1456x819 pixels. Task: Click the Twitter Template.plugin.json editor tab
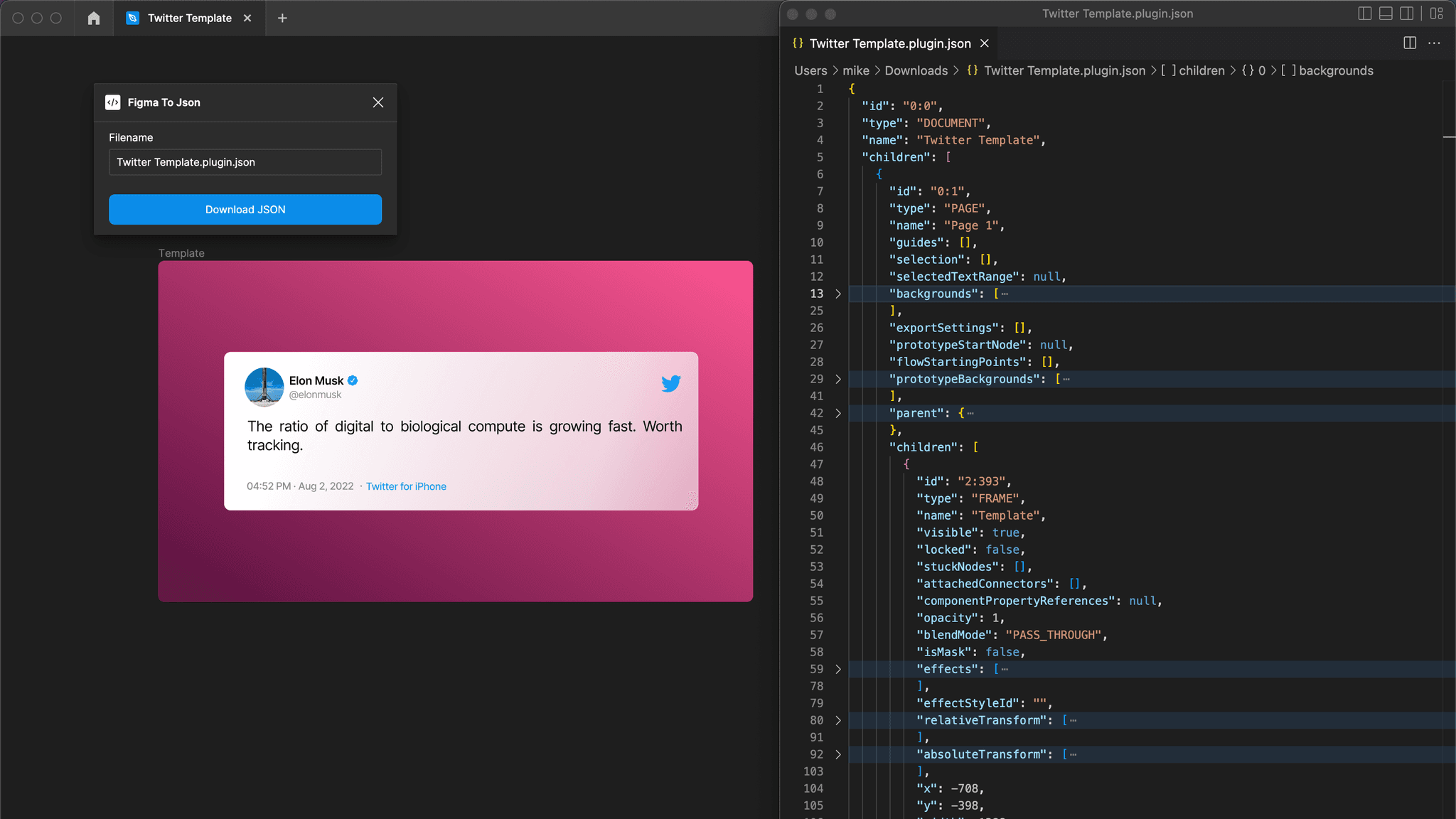pos(887,43)
